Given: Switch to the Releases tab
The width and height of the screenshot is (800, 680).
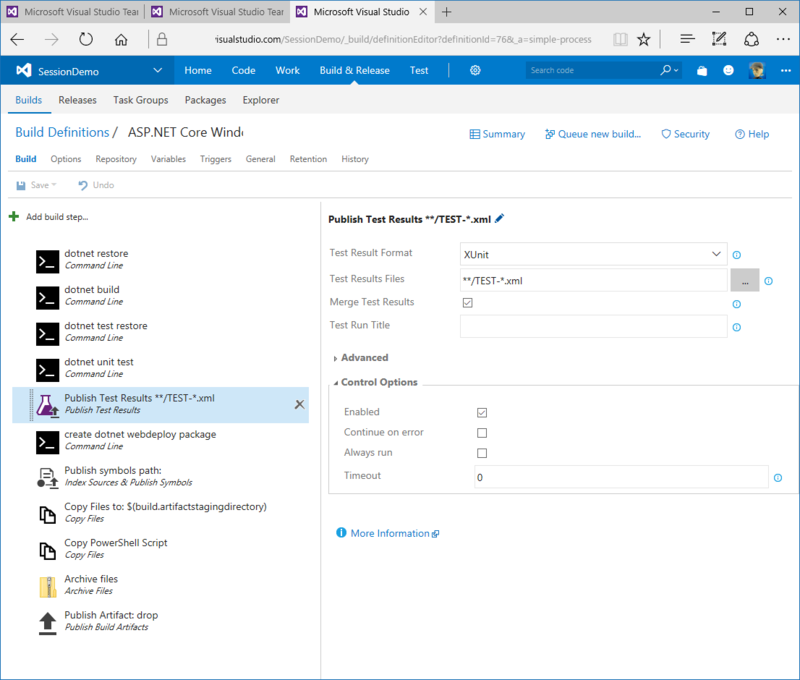Looking at the screenshot, I should [x=78, y=100].
